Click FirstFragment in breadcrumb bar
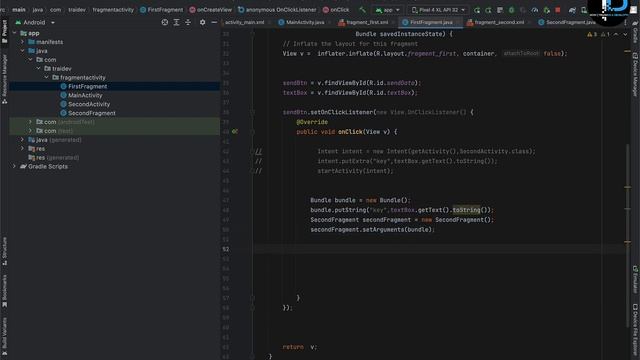640x360 pixels. (x=162, y=10)
